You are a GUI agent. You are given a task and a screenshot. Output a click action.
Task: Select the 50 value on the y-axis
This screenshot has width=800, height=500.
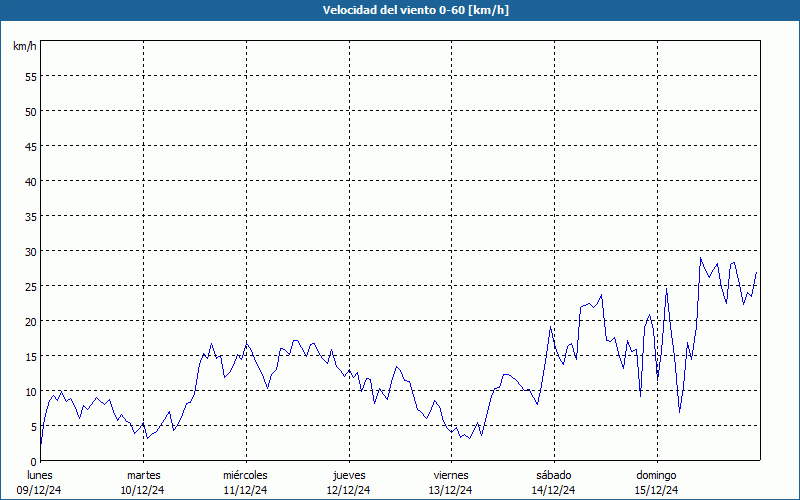tap(31, 111)
